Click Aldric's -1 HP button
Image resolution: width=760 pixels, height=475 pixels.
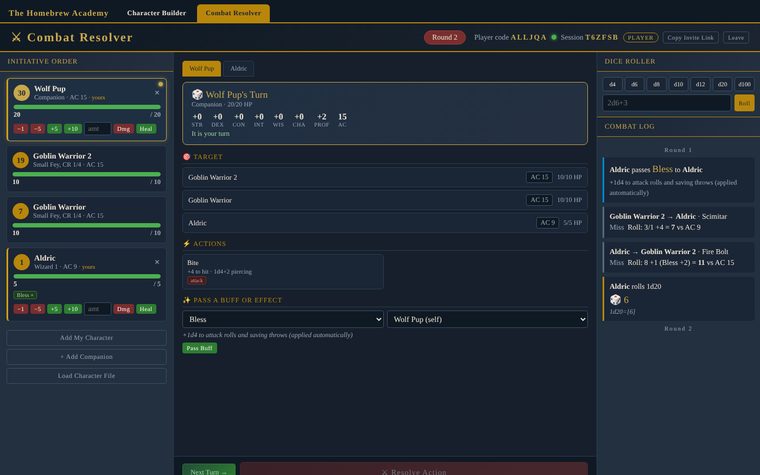(21, 309)
